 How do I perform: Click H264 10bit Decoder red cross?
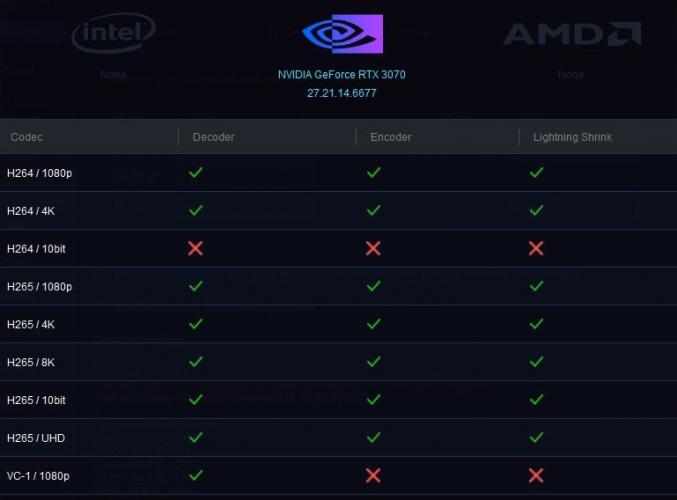click(196, 248)
